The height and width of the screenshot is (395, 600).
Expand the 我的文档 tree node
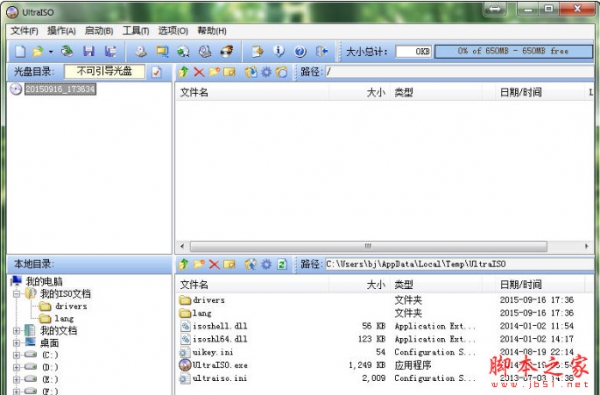pos(16,331)
